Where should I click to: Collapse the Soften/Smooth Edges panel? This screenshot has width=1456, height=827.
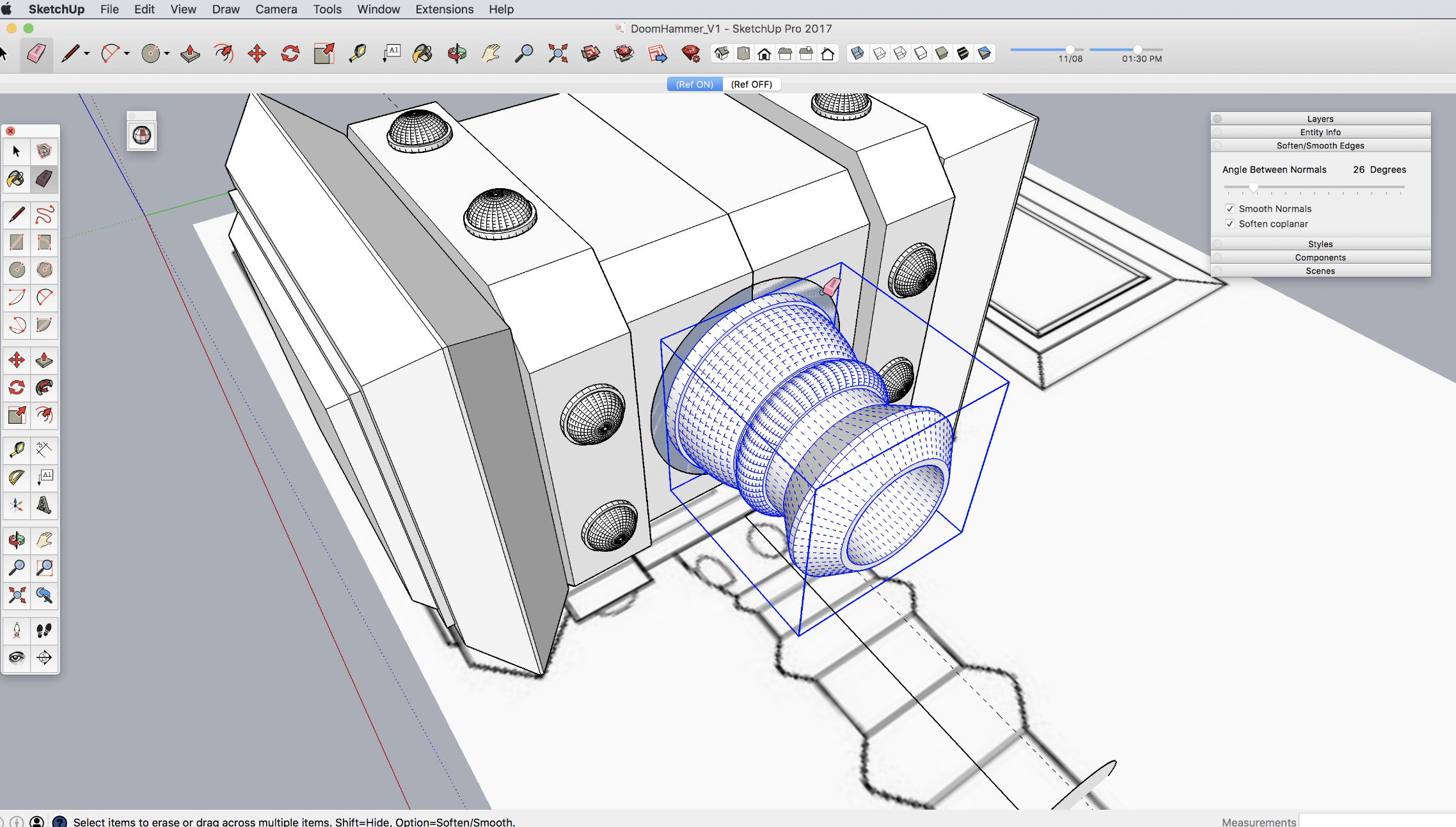pos(1320,146)
